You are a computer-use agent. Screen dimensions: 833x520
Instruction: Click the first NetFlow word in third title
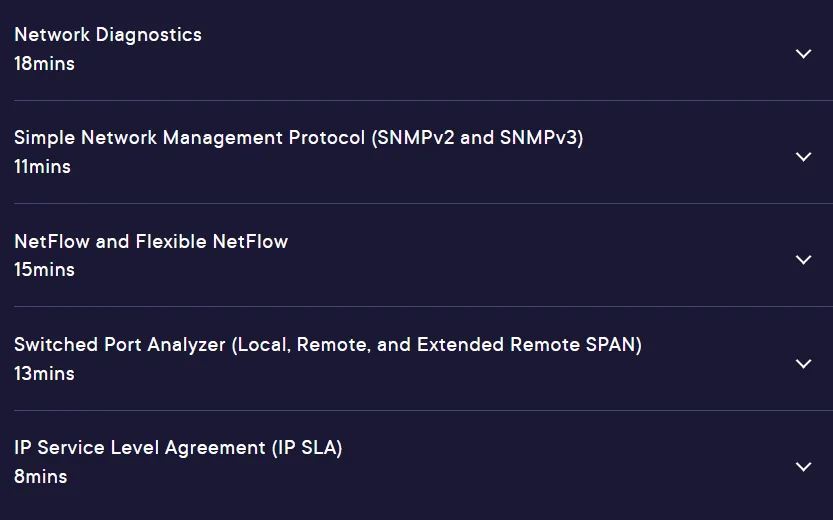pyautogui.click(x=52, y=242)
